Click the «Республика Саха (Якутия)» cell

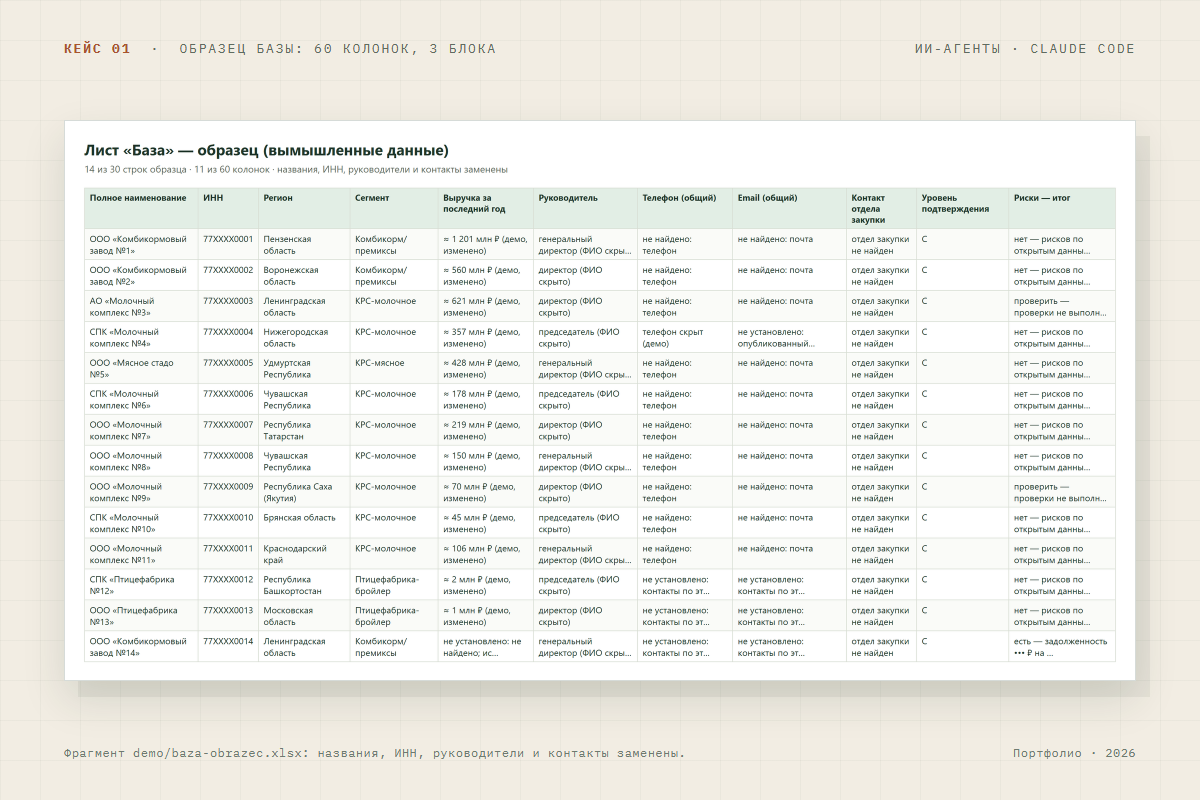[x=304, y=492]
